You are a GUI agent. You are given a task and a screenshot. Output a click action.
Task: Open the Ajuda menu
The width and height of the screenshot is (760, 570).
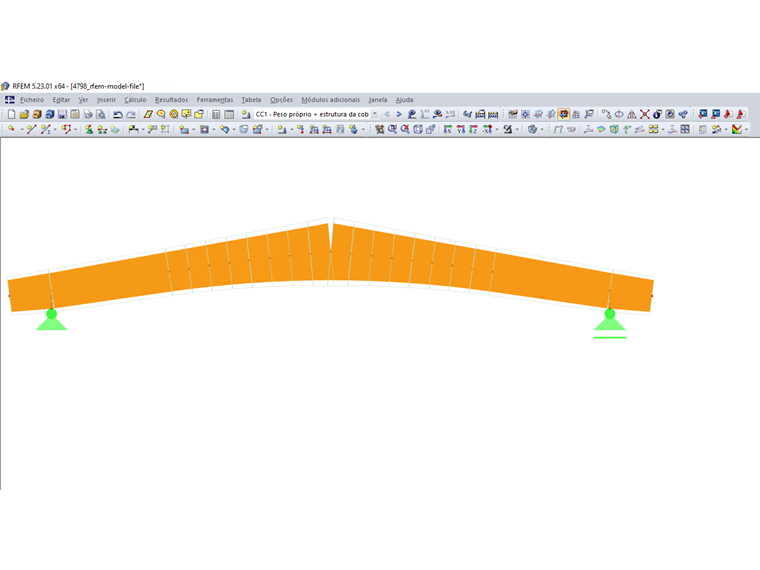click(x=404, y=100)
